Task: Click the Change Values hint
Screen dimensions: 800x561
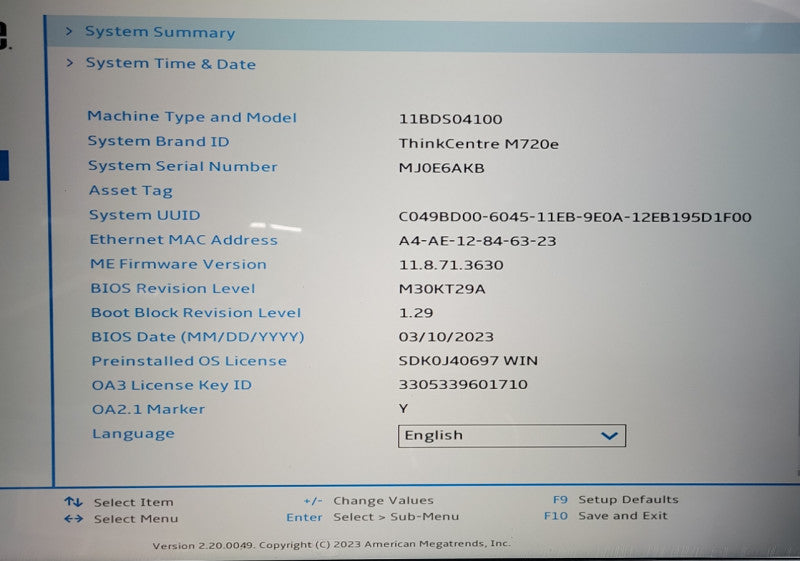Action: click(383, 500)
